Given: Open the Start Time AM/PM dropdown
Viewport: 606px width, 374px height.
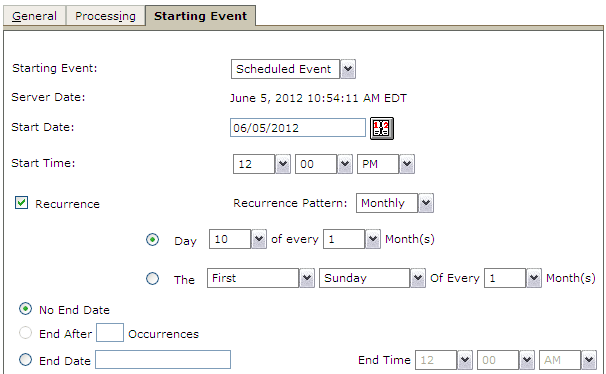Looking at the screenshot, I should click(x=385, y=164).
